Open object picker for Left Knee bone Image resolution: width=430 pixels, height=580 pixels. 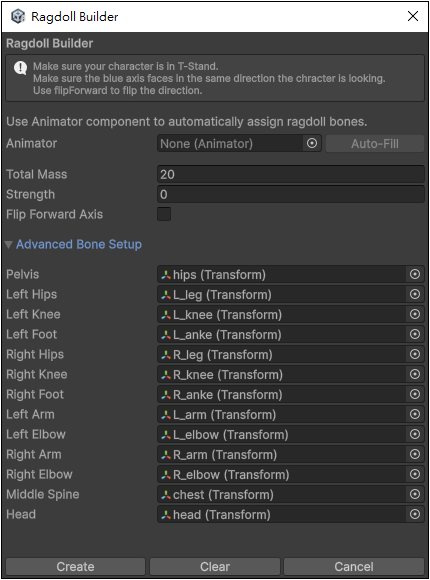pos(415,314)
